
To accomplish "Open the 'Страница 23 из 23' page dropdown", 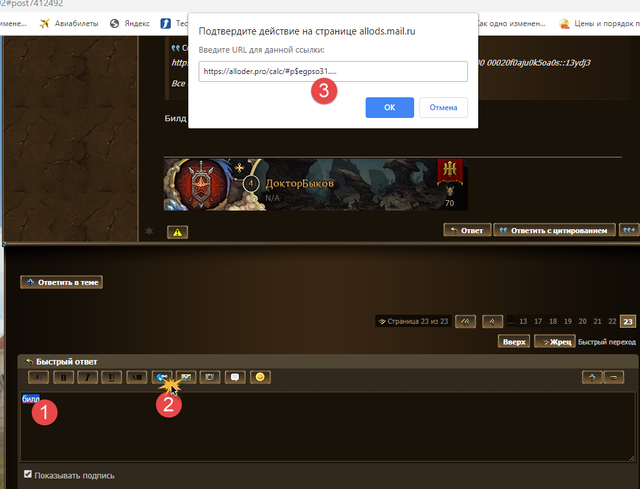I will 411,321.
